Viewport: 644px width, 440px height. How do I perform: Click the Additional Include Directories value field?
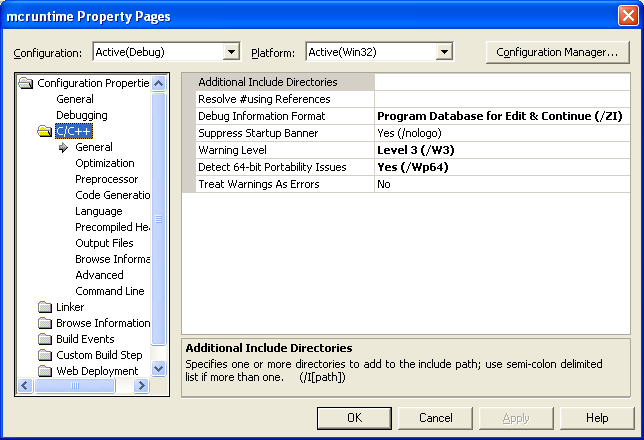pyautogui.click(x=502, y=82)
